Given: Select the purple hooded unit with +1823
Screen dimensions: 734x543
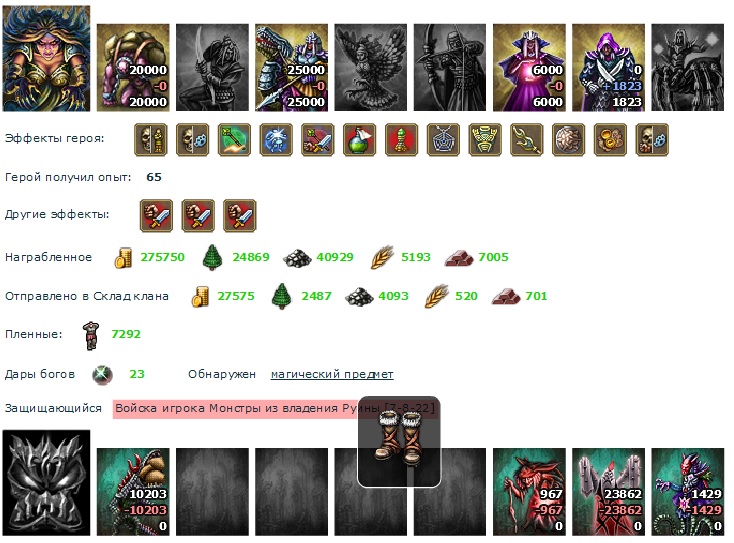Looking at the screenshot, I should coord(608,67).
